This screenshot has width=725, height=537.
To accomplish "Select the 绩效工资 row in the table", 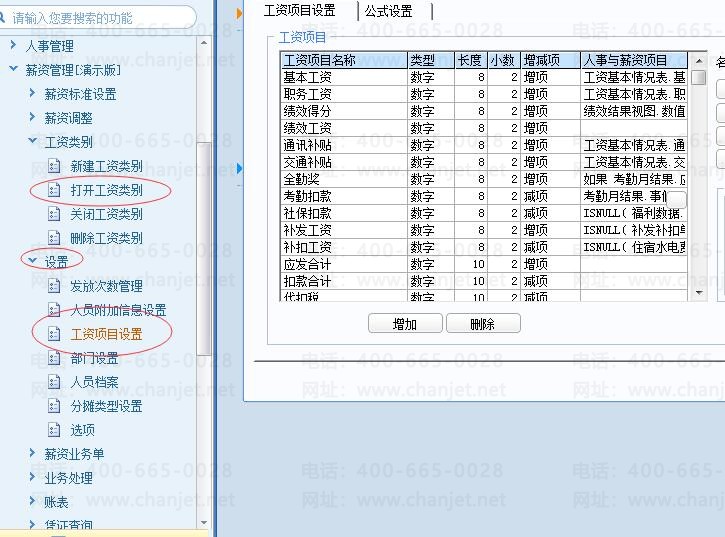I will (x=484, y=128).
